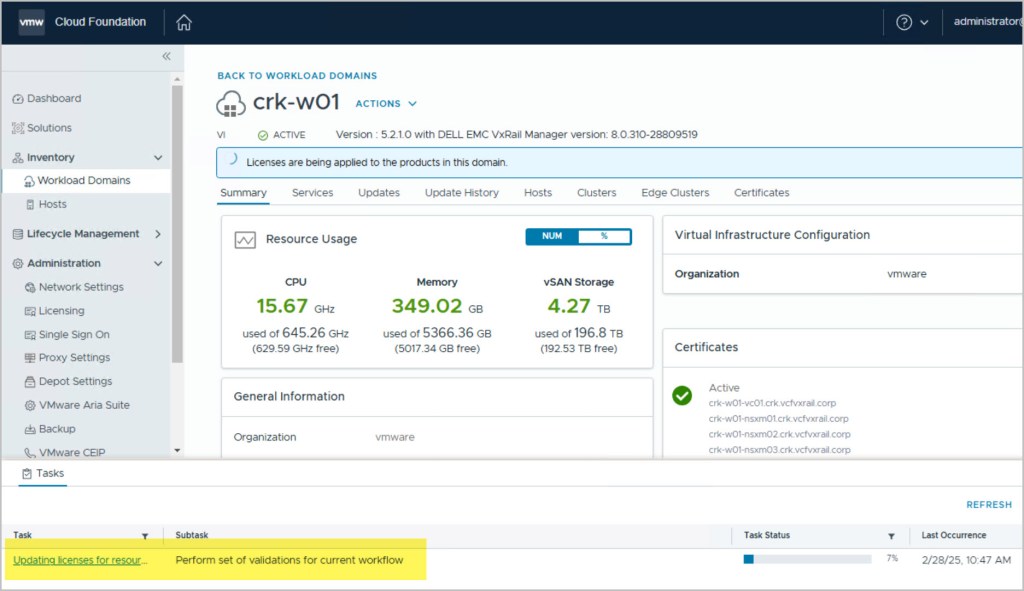Click the Home icon in top bar
This screenshot has width=1024, height=591.
click(x=184, y=22)
